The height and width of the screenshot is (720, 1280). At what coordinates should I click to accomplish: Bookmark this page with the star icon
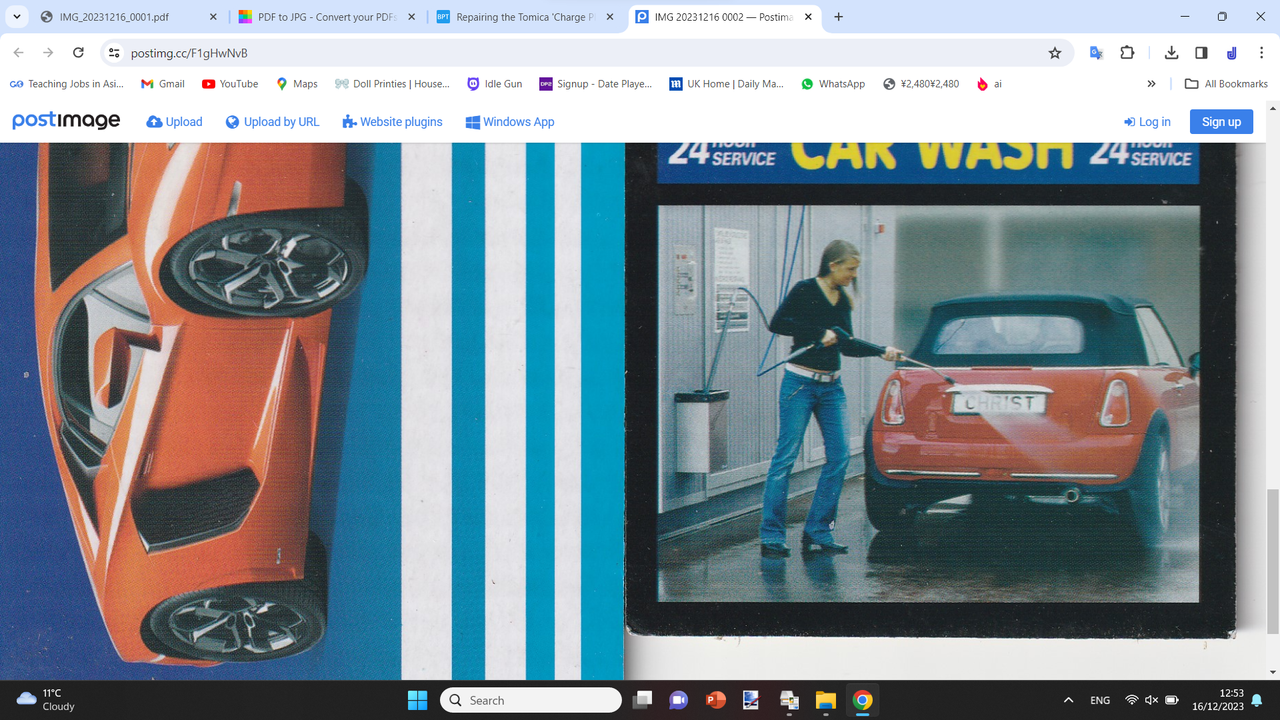1055,53
